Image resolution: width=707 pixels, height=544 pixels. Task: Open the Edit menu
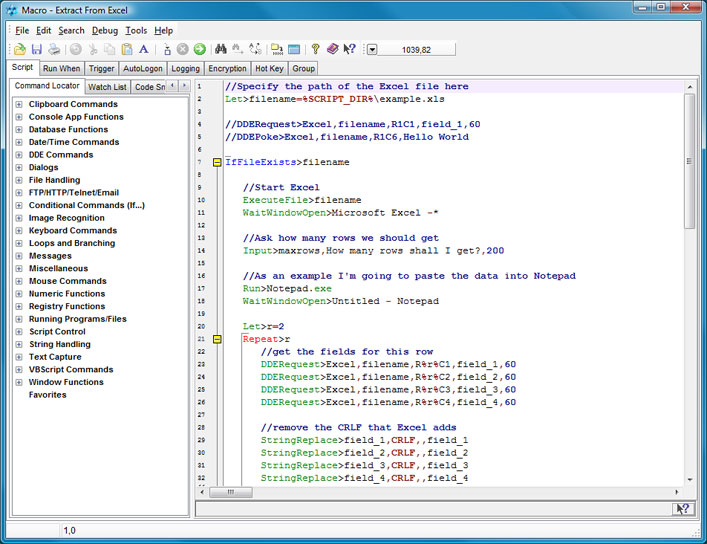(43, 31)
